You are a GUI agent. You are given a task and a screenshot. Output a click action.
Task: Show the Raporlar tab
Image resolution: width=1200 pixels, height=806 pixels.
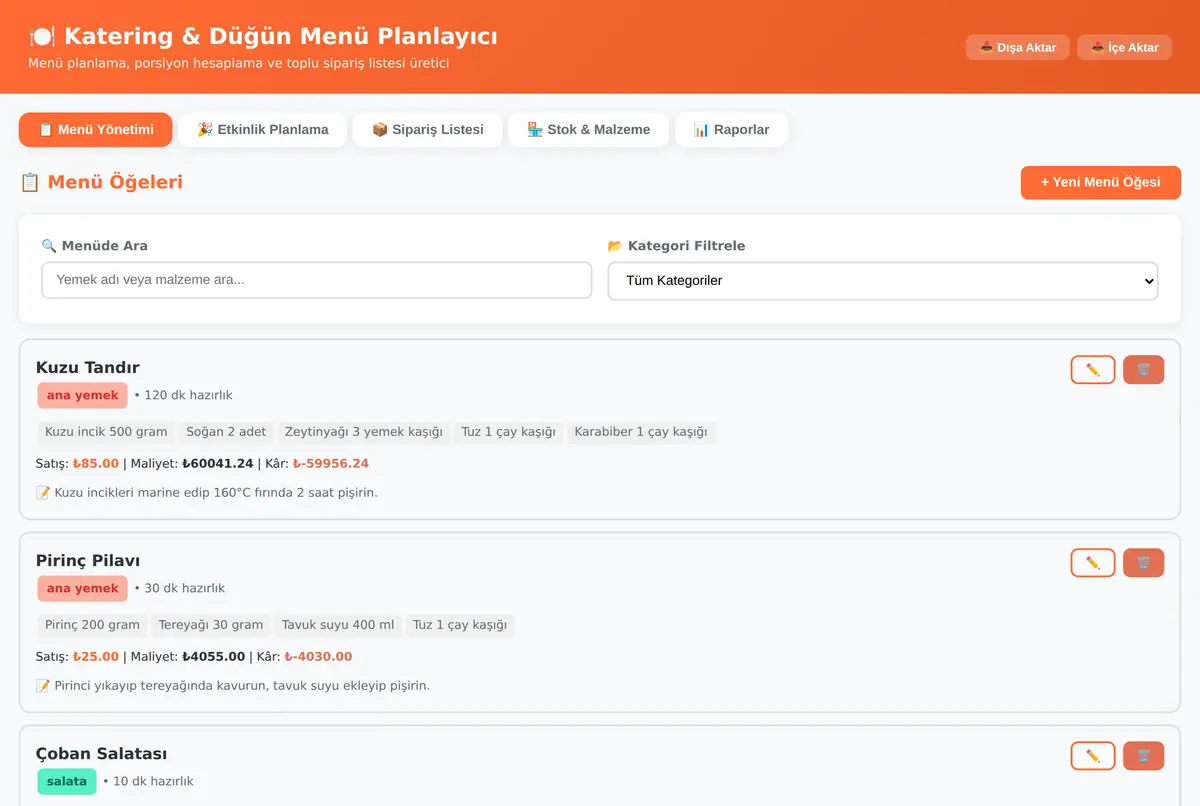[731, 130]
